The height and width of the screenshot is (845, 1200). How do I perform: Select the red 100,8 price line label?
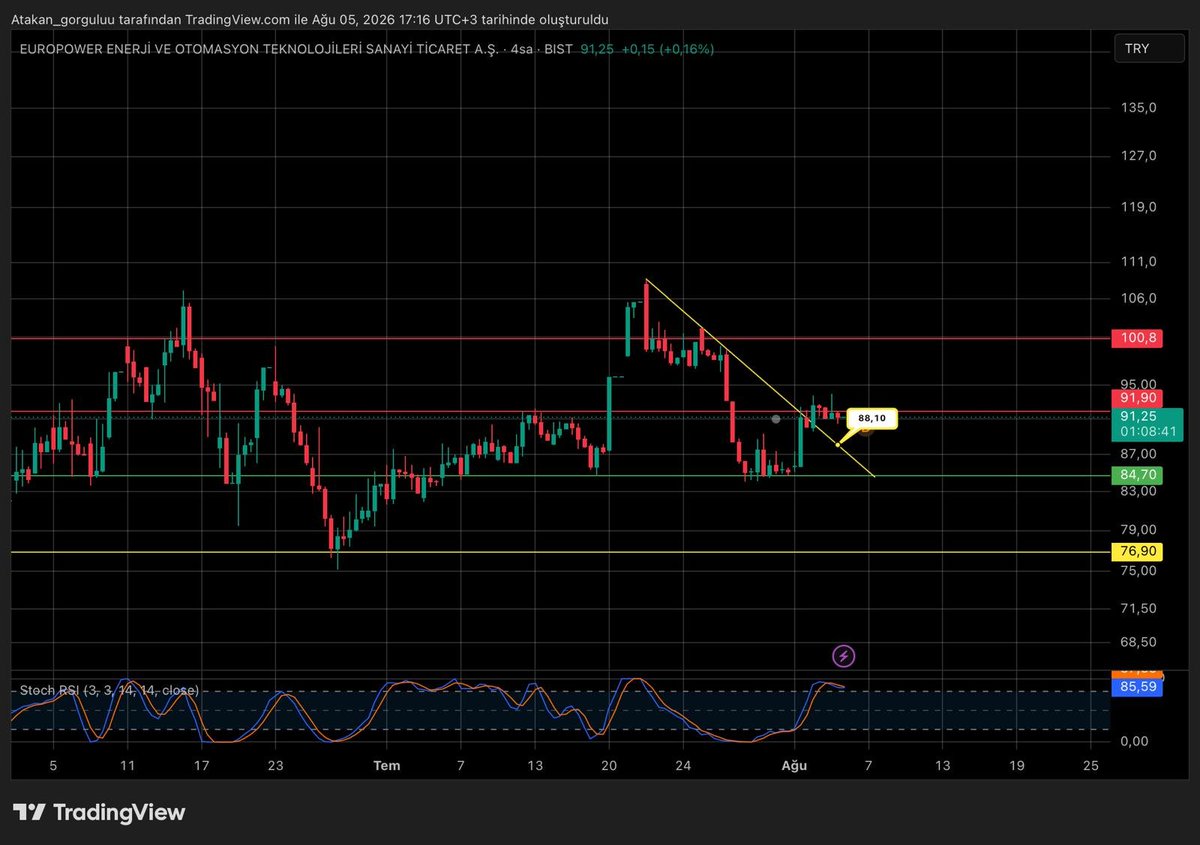click(x=1138, y=338)
